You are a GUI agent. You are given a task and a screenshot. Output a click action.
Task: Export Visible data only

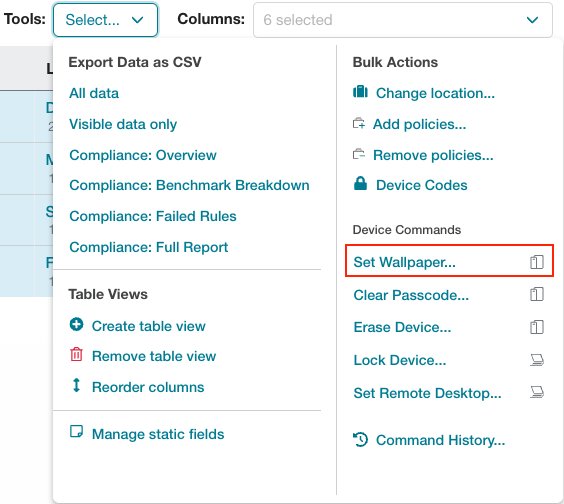[x=123, y=124]
